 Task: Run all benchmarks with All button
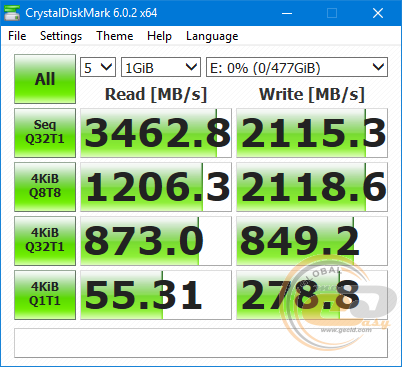[x=45, y=79]
